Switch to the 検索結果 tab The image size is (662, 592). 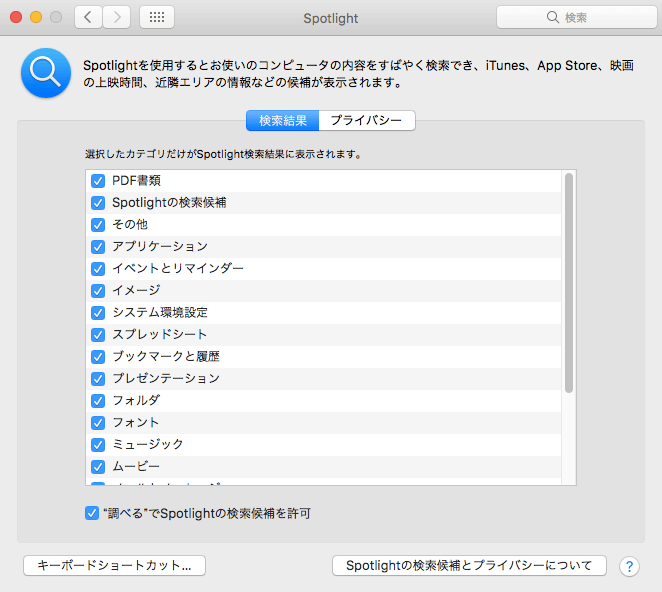point(282,121)
